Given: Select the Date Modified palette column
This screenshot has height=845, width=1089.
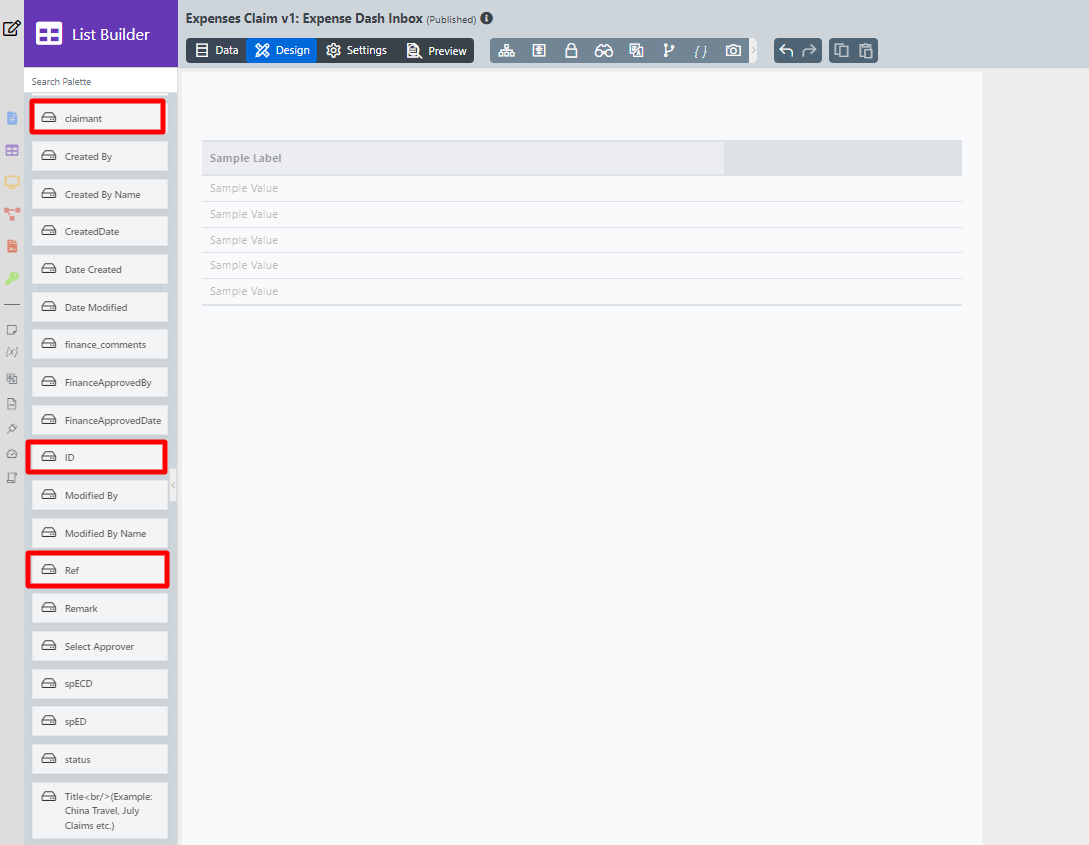Looking at the screenshot, I should pyautogui.click(x=100, y=307).
